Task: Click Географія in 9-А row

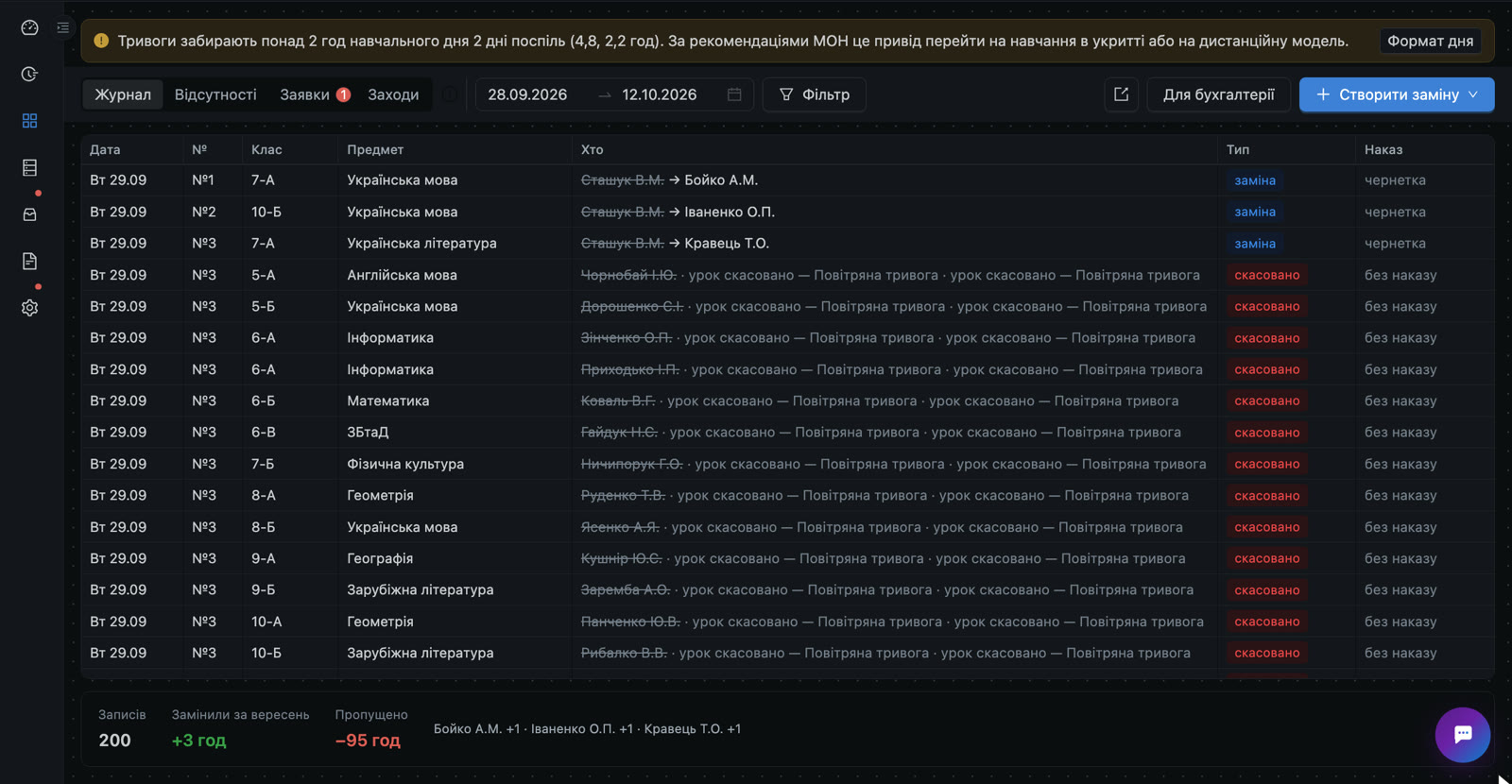Action: tap(380, 558)
